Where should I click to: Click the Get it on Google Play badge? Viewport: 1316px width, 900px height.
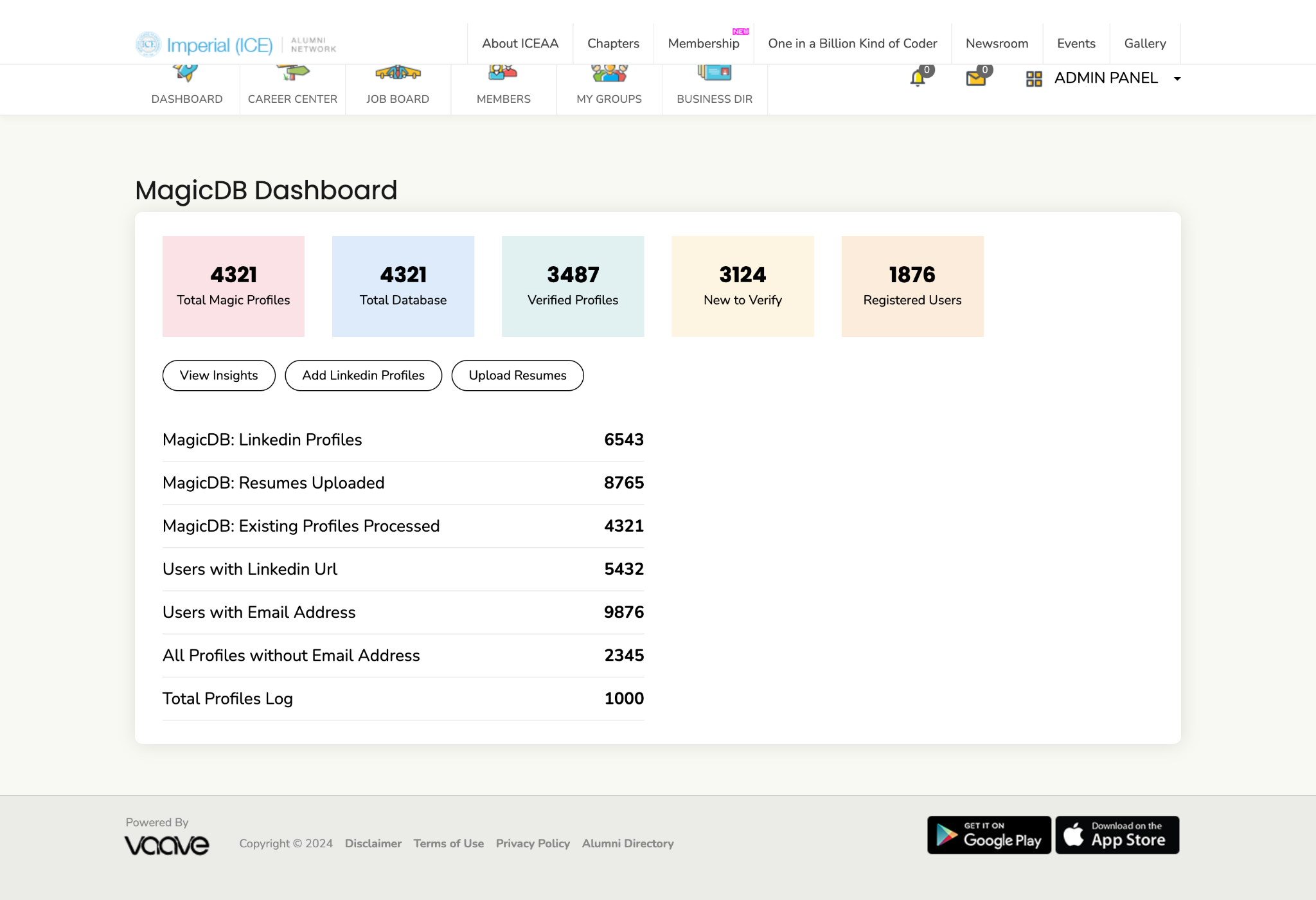[989, 834]
